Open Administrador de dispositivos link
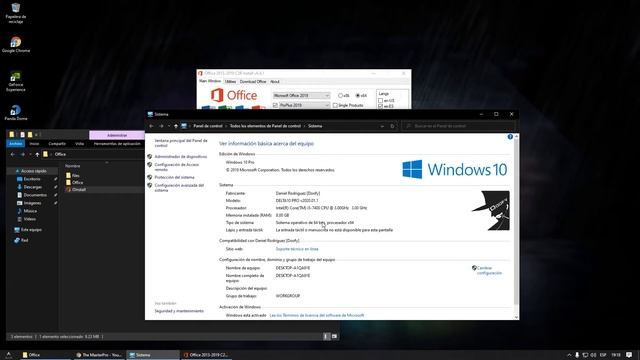Image resolution: width=640 pixels, height=360 pixels. coord(180,157)
